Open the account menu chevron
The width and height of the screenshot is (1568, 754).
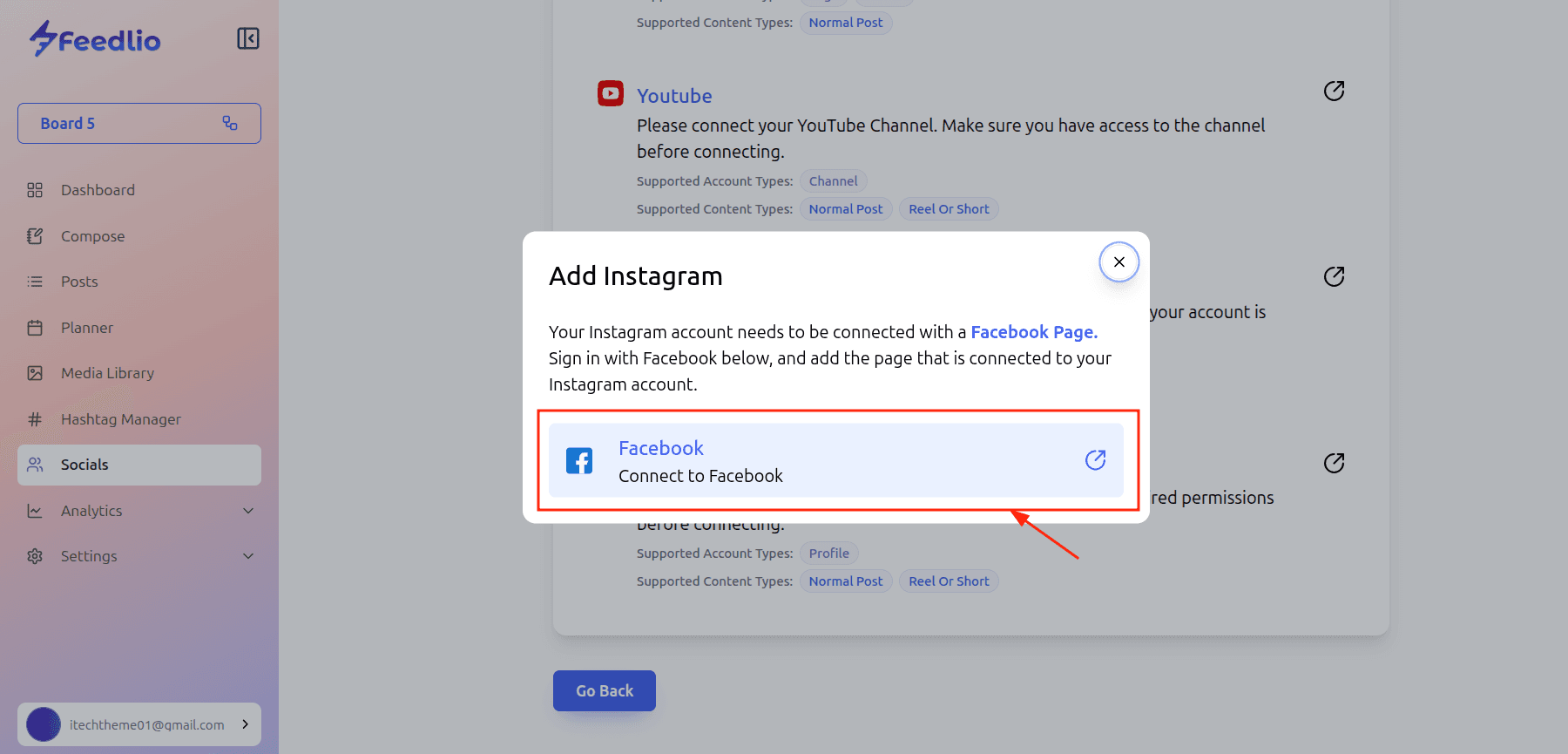coord(245,724)
